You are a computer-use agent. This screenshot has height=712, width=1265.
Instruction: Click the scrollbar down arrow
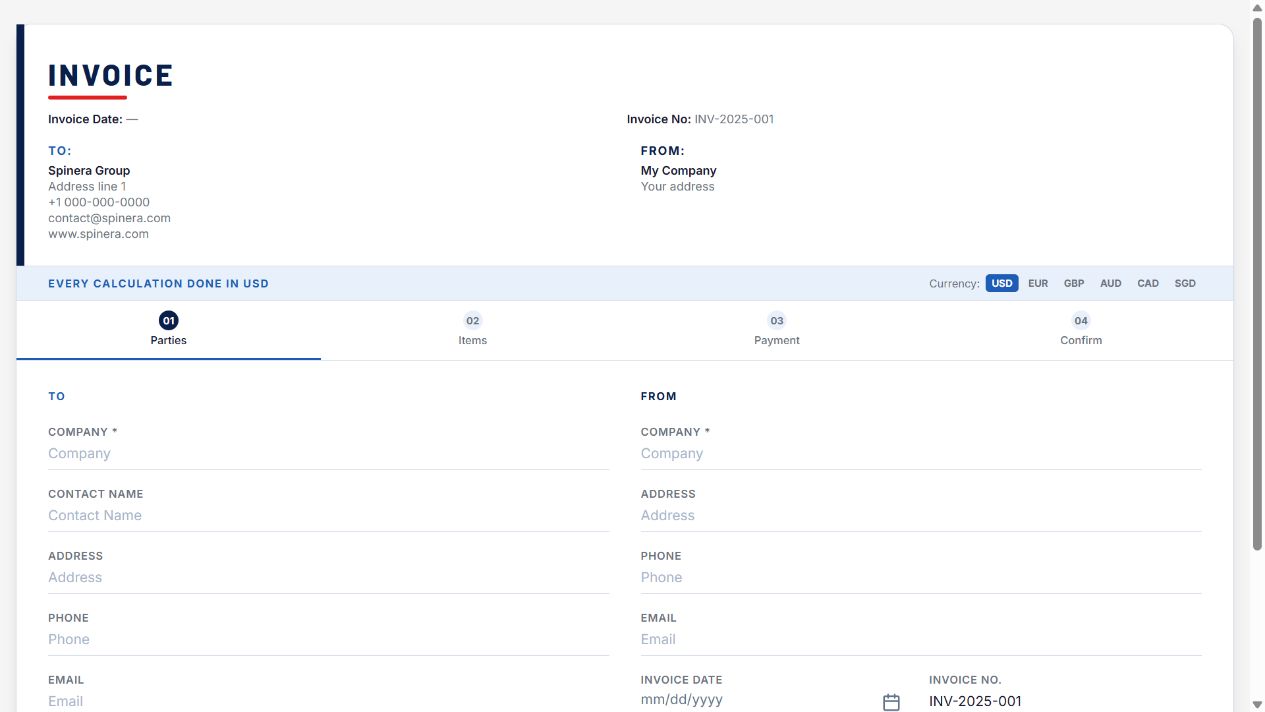(x=1257, y=705)
